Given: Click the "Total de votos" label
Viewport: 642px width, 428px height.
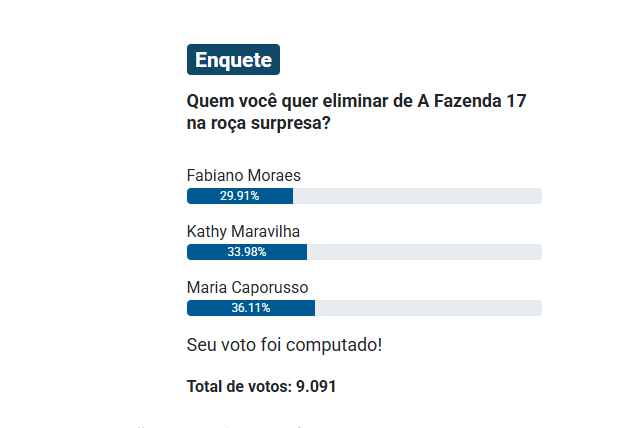Looking at the screenshot, I should coord(239,385).
